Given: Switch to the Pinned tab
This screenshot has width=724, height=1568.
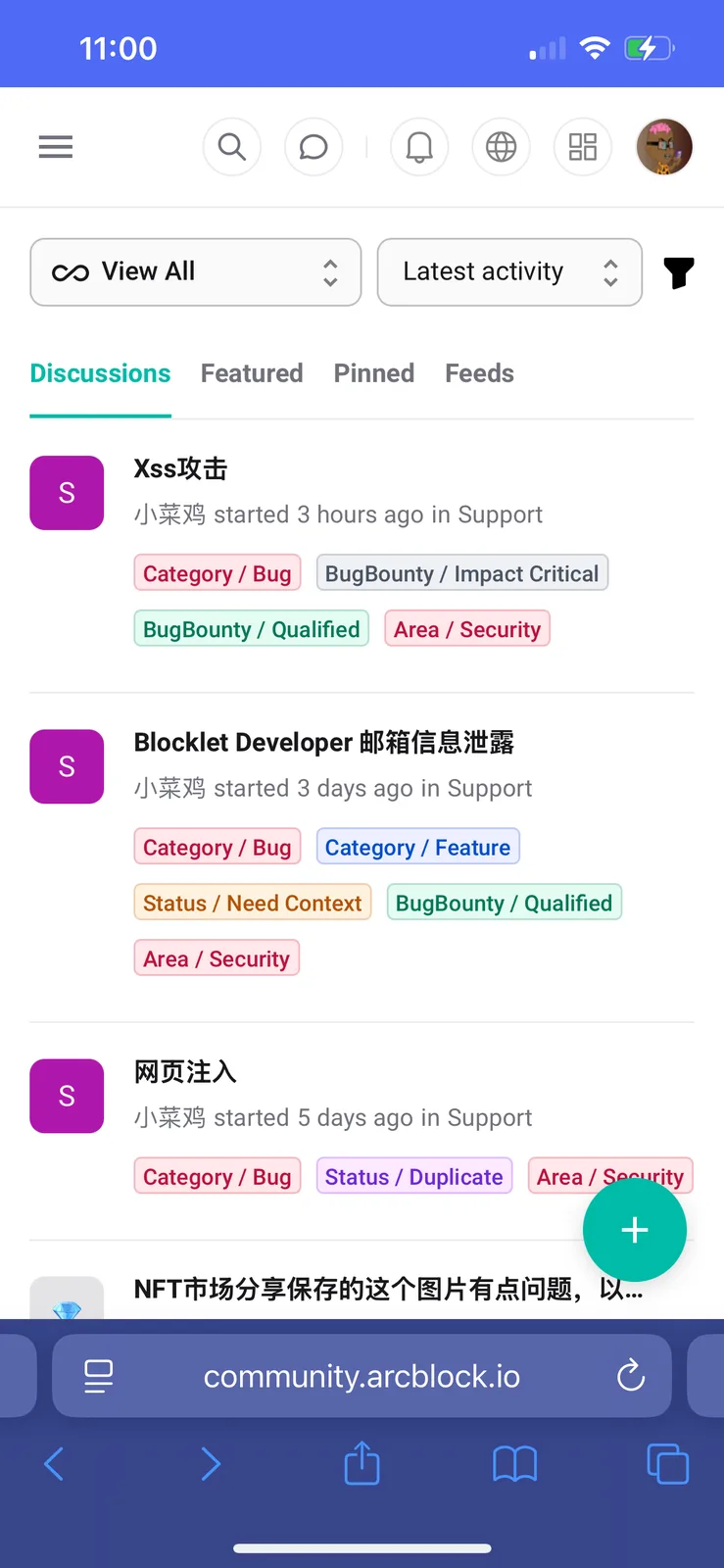Looking at the screenshot, I should tap(374, 373).
